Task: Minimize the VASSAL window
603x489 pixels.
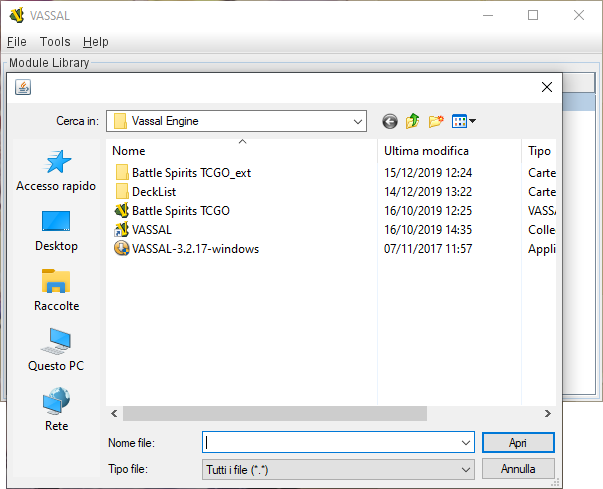Action: click(488, 15)
